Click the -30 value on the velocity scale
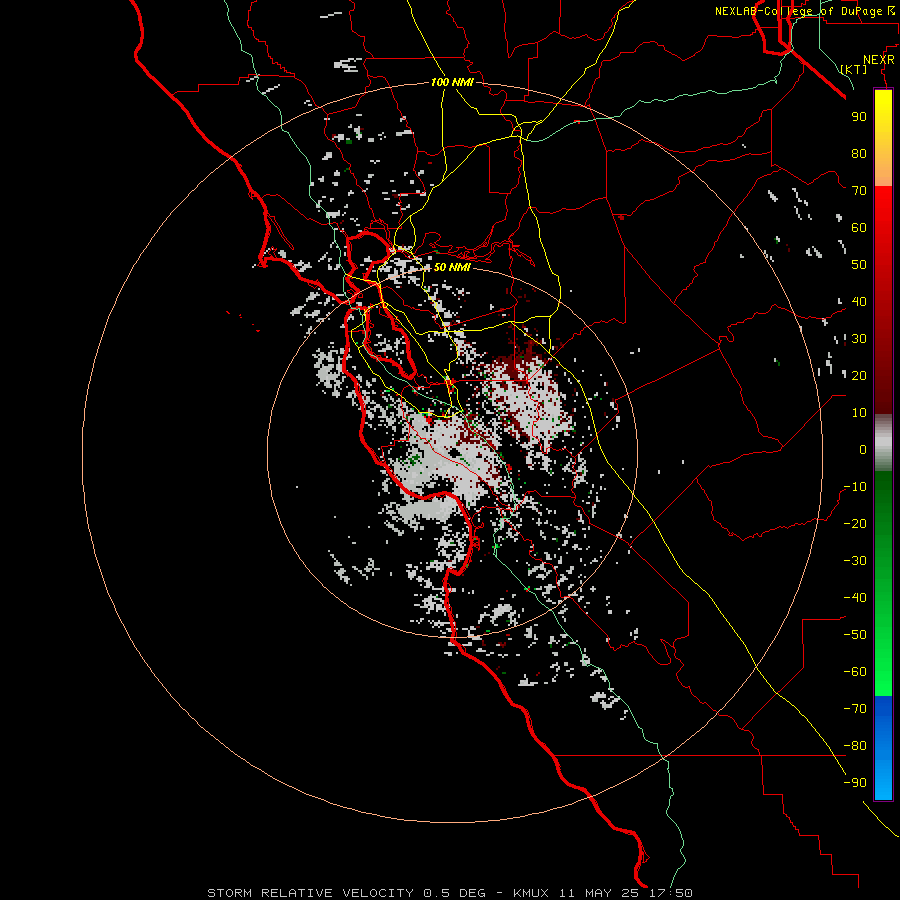Screen dimensions: 900x900 pos(855,561)
